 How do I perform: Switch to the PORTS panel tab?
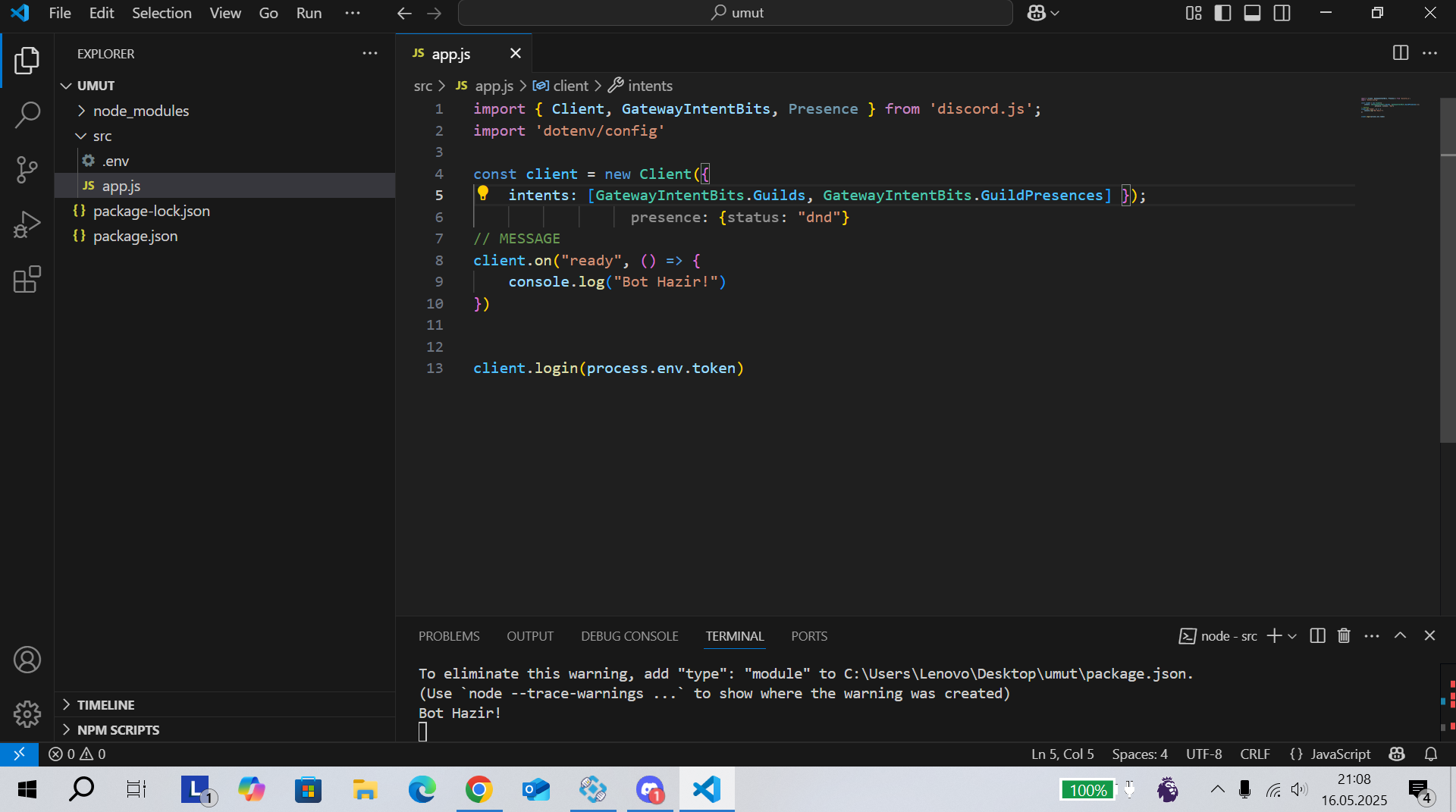[809, 636]
